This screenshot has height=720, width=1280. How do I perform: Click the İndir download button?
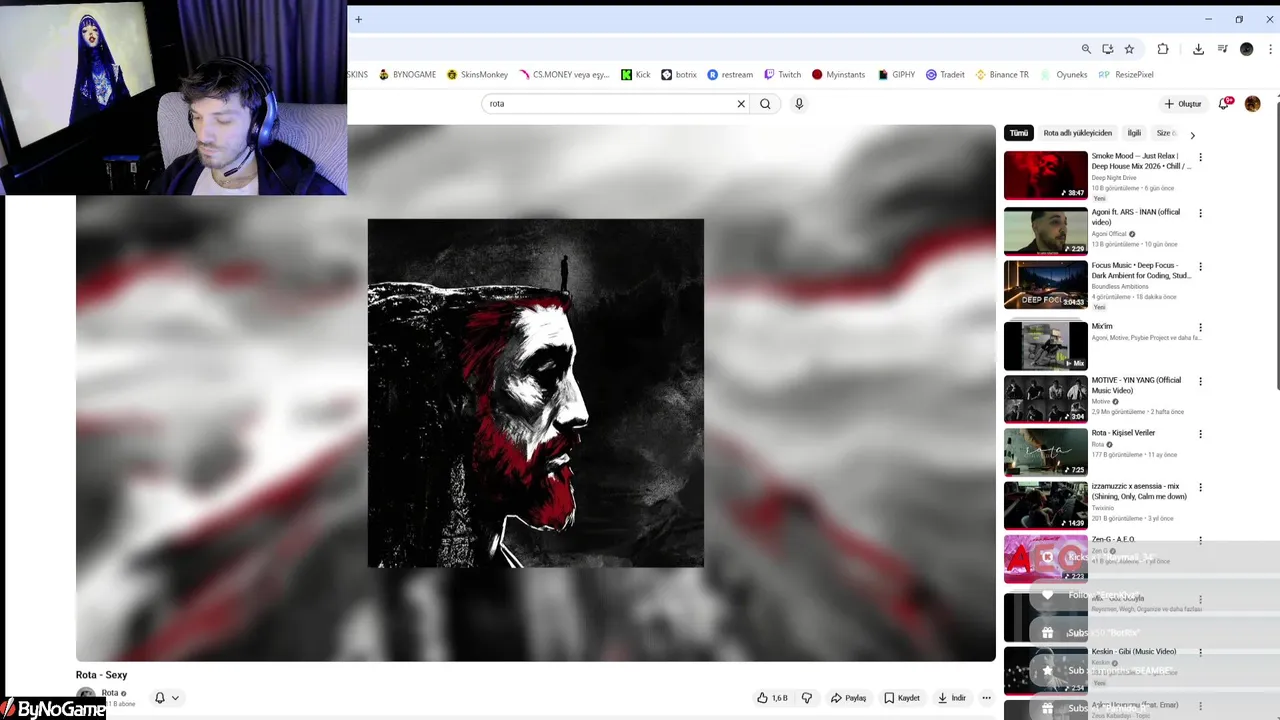coord(952,698)
